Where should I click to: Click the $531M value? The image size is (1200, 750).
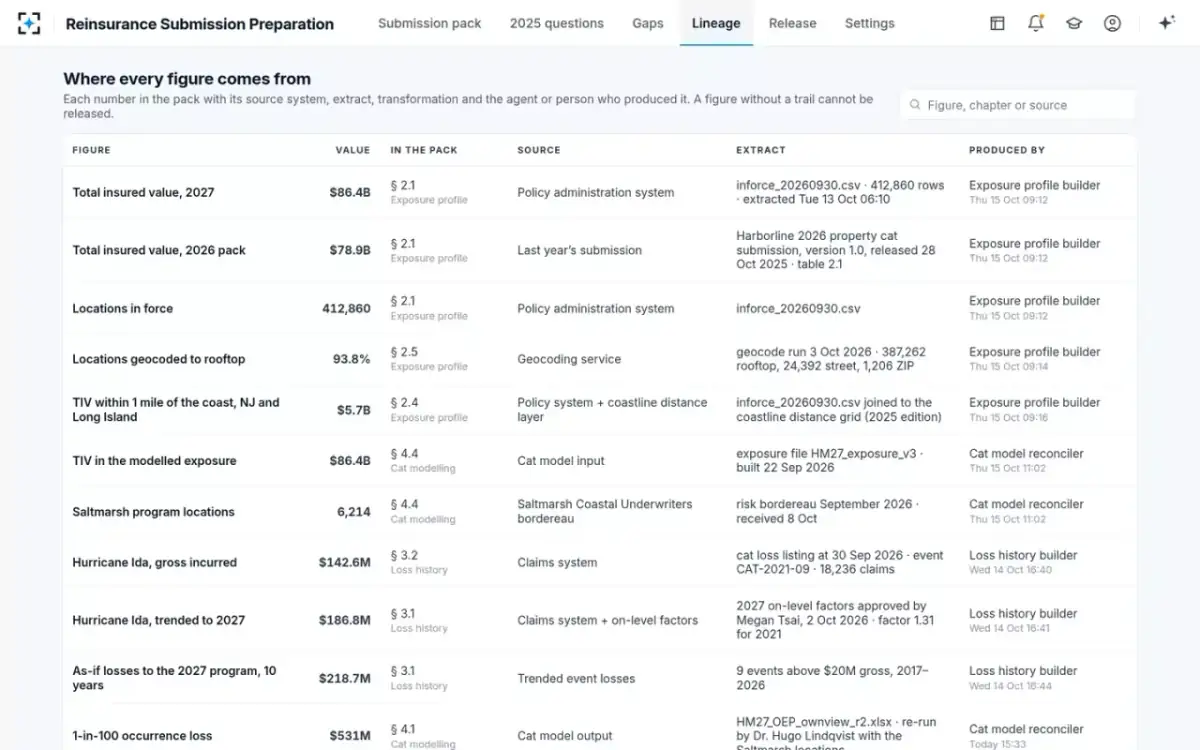tap(350, 736)
